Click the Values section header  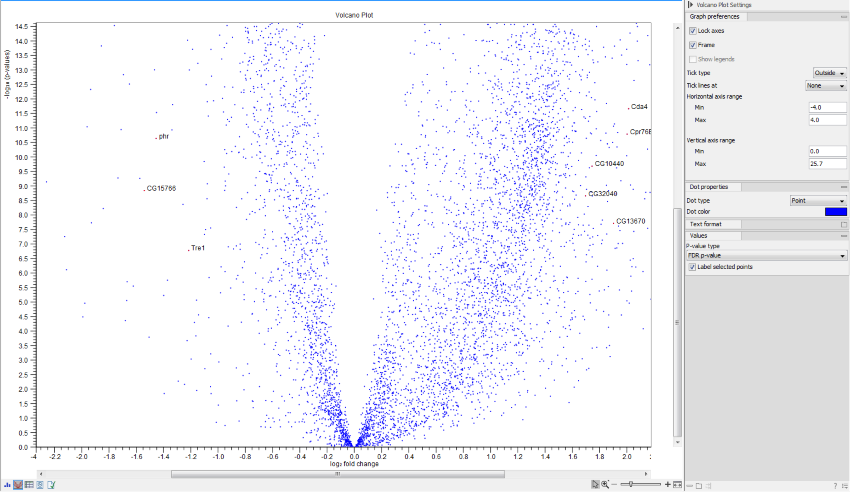click(700, 235)
